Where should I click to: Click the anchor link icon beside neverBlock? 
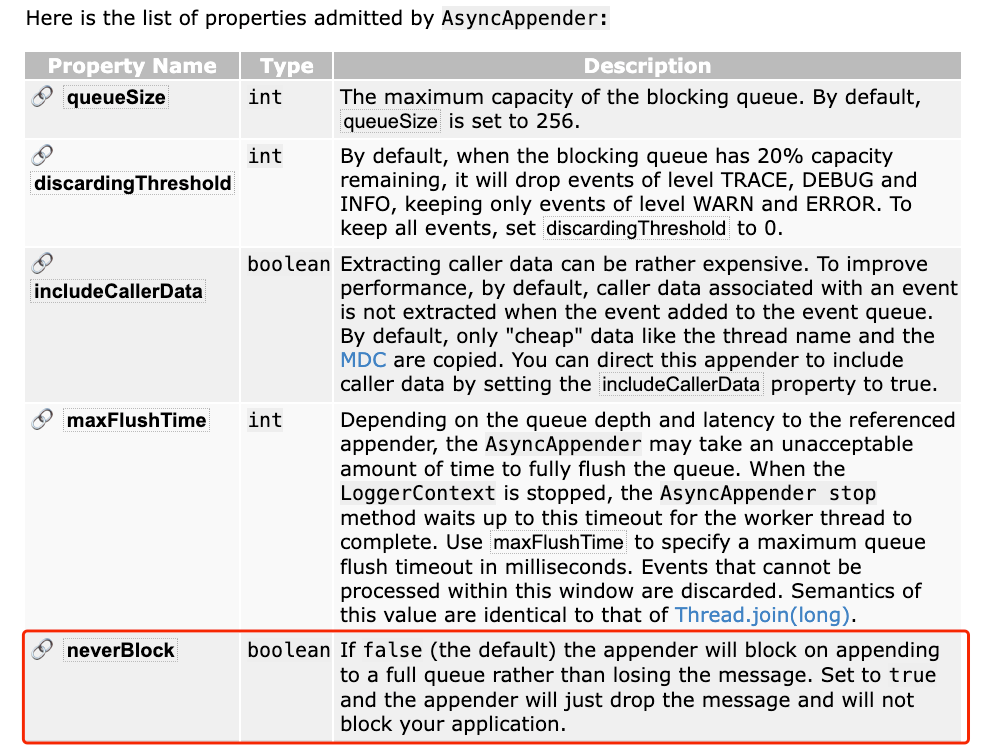click(42, 650)
